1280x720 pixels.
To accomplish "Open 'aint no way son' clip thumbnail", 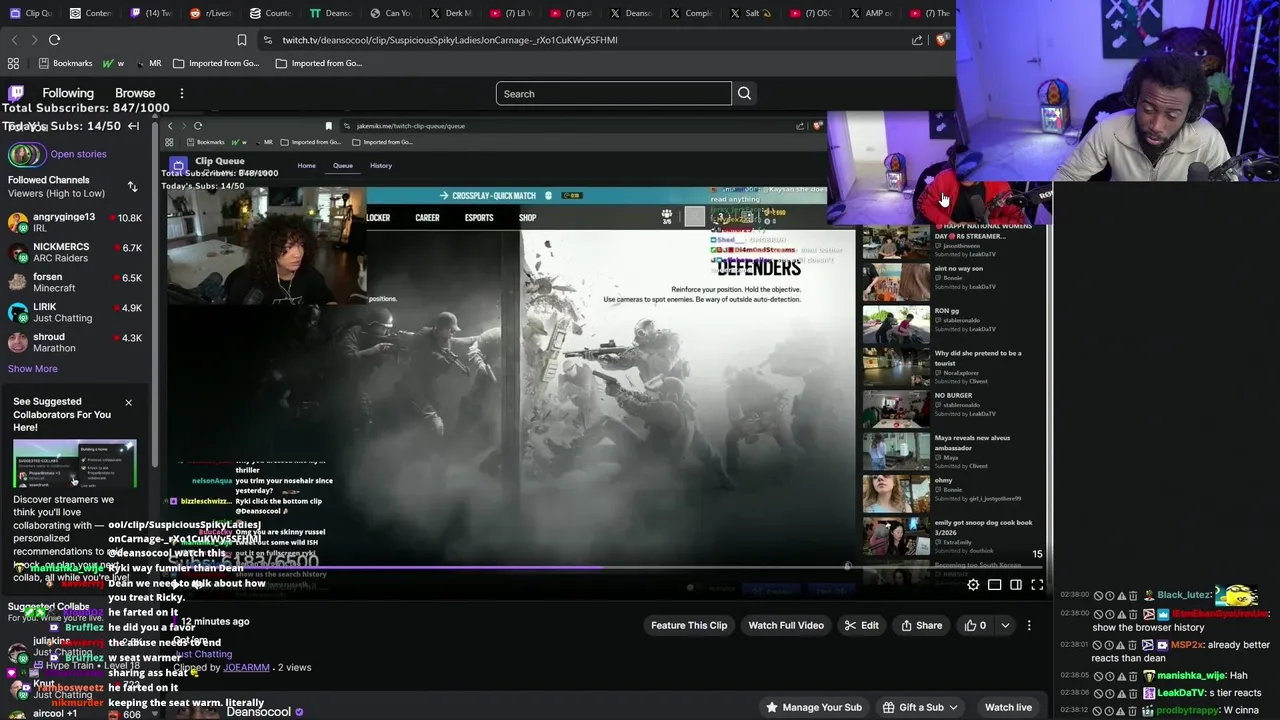I will (x=896, y=282).
